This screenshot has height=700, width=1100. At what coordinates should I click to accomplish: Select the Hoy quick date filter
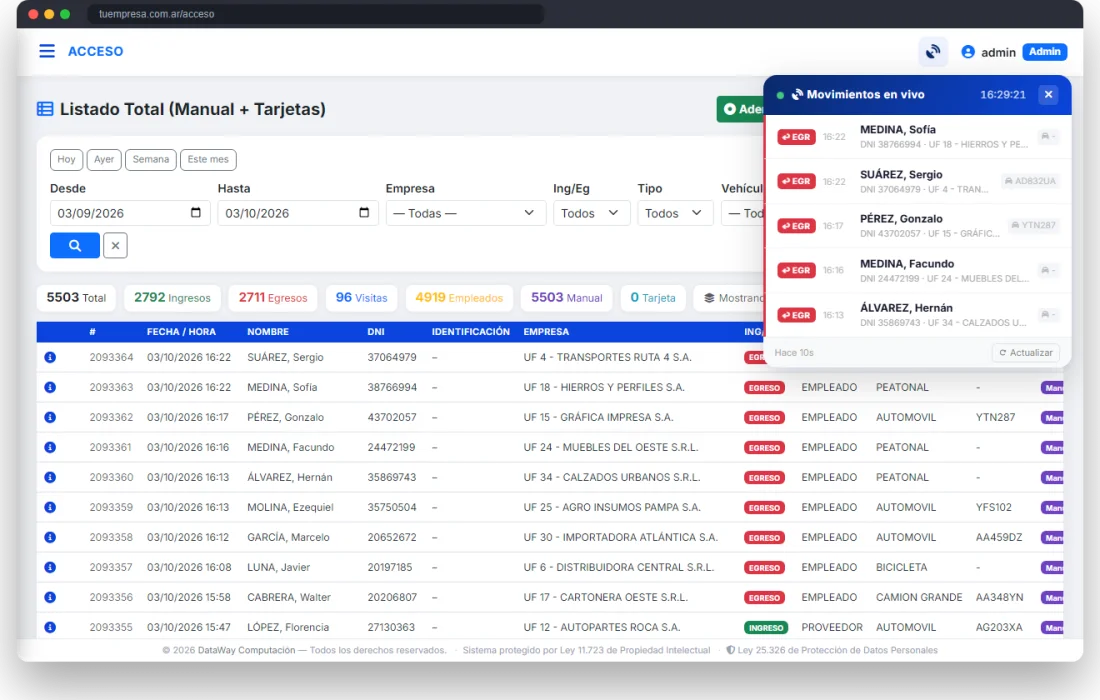(67, 160)
